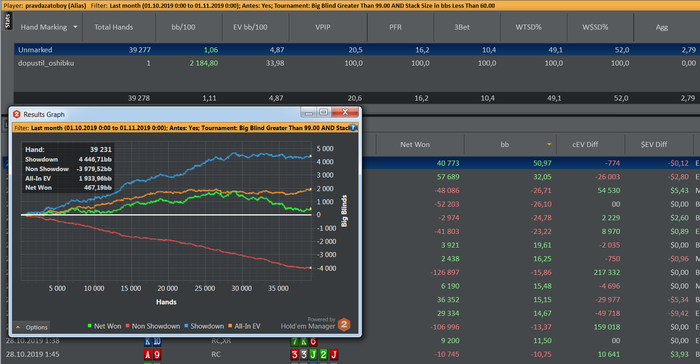Screen dimensions: 700x364
Task: Sort by PFR column header
Action: pos(395,27)
